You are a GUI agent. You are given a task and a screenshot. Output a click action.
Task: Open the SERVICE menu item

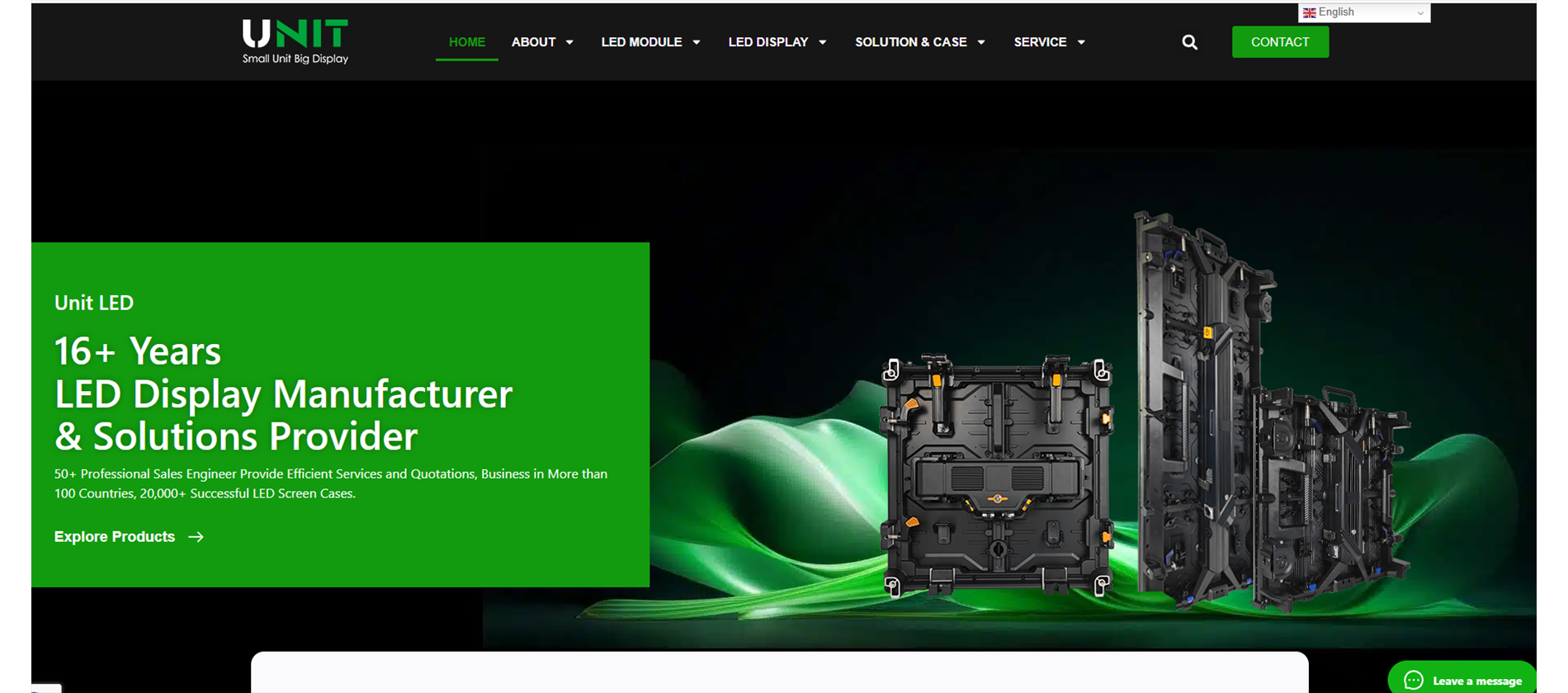coord(1040,42)
